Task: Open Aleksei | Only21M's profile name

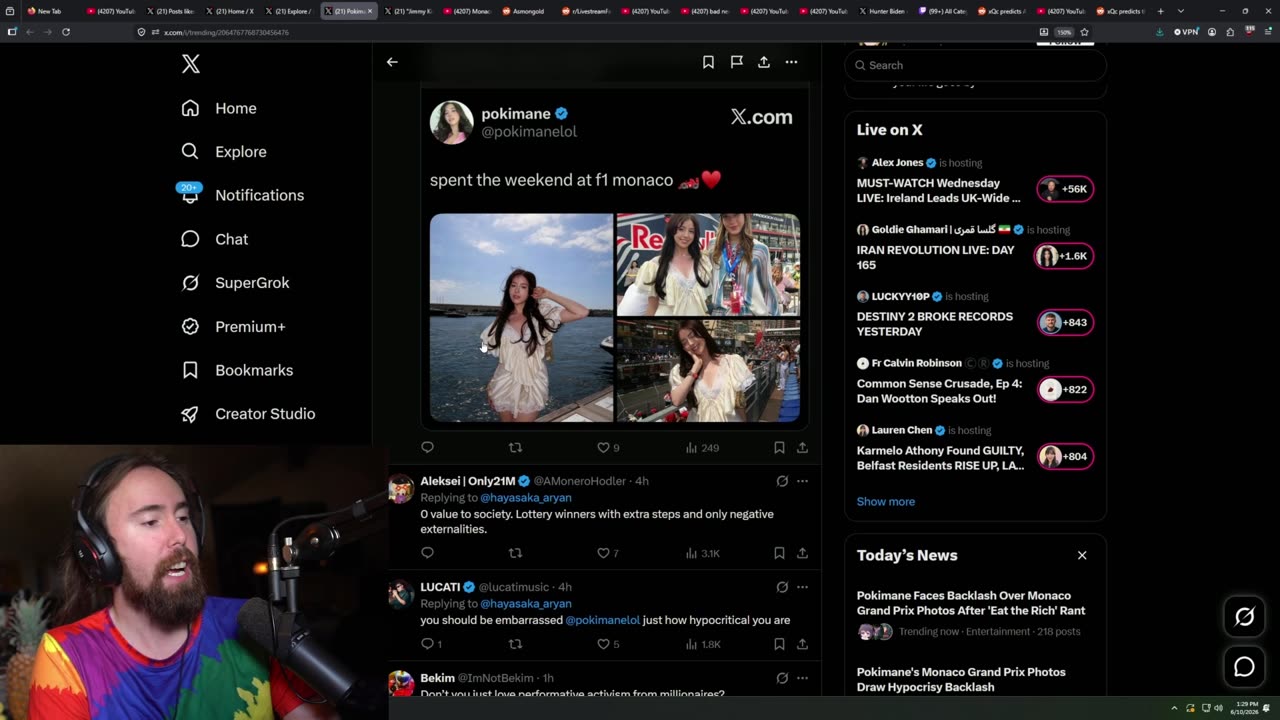Action: 467,481
